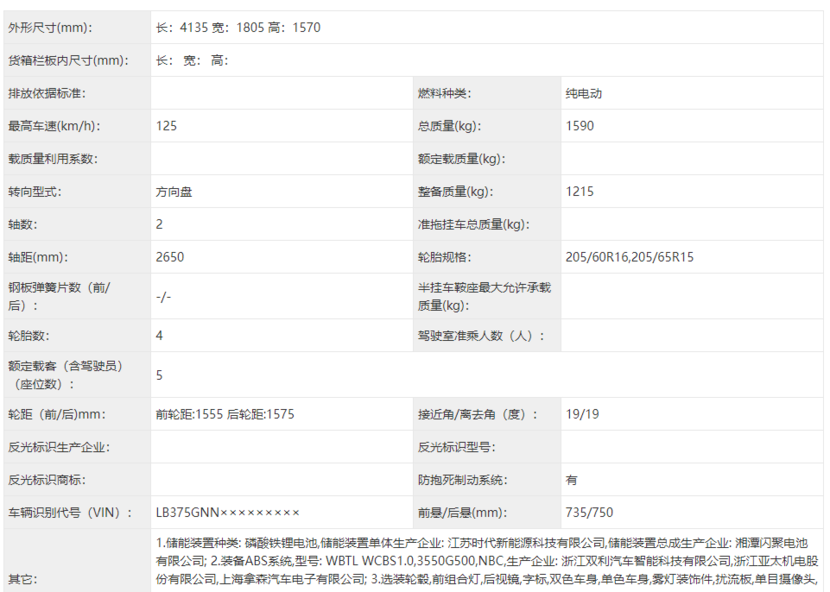Click the 准拖挂车总质量(kg) label
The height and width of the screenshot is (592, 830).
[473, 225]
